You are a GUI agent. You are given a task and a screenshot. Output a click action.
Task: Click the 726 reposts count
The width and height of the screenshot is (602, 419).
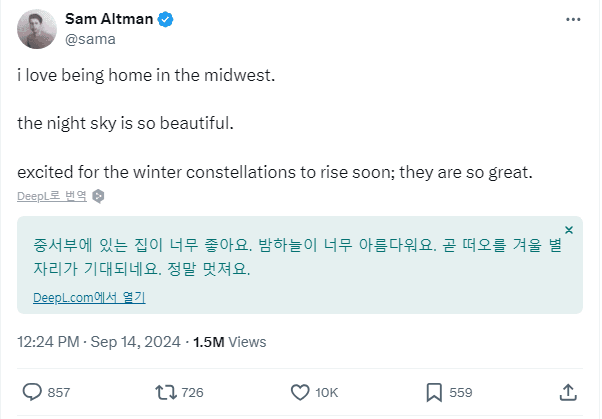pyautogui.click(x=193, y=392)
